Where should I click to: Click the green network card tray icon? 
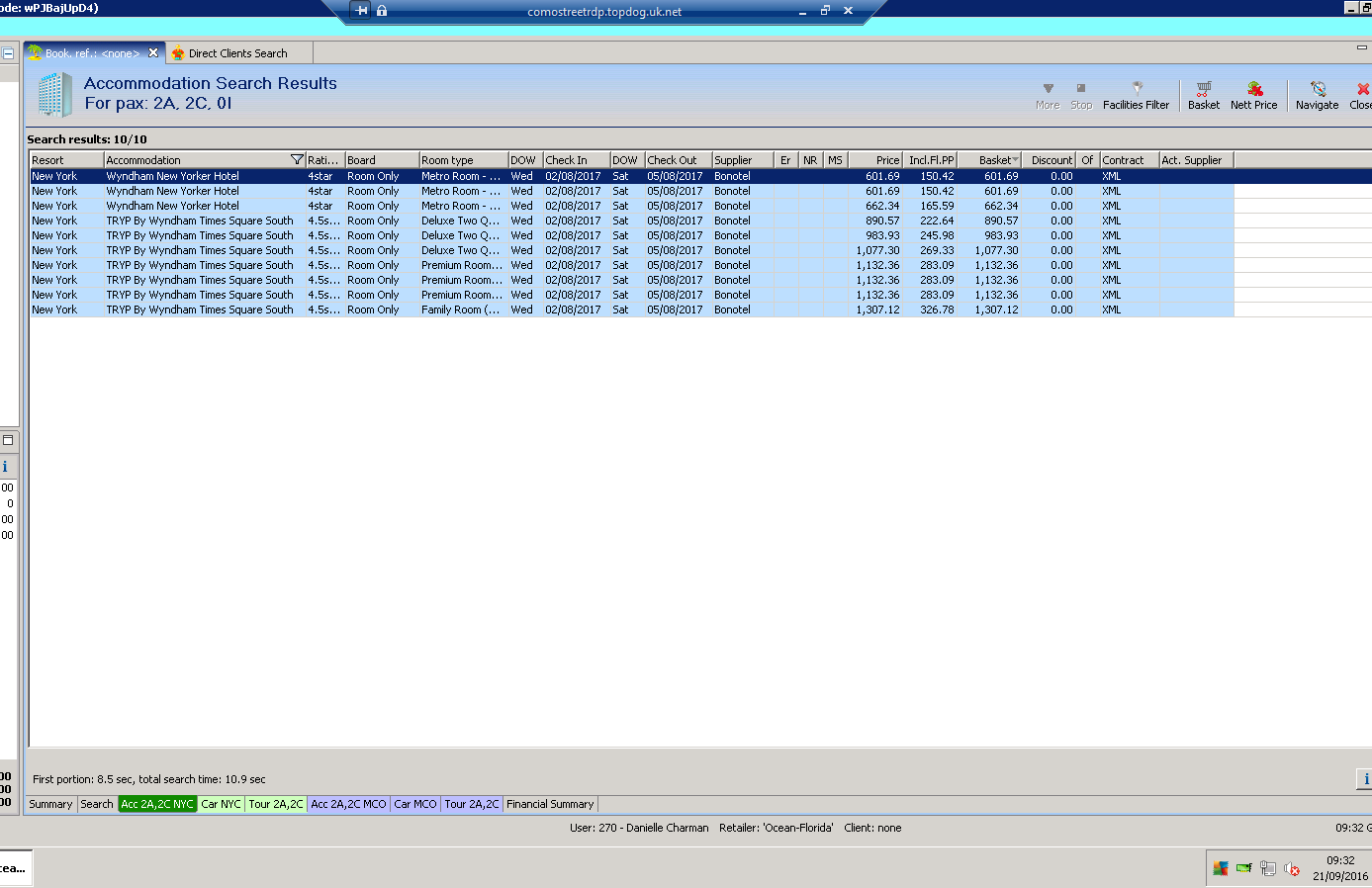coord(1244,868)
